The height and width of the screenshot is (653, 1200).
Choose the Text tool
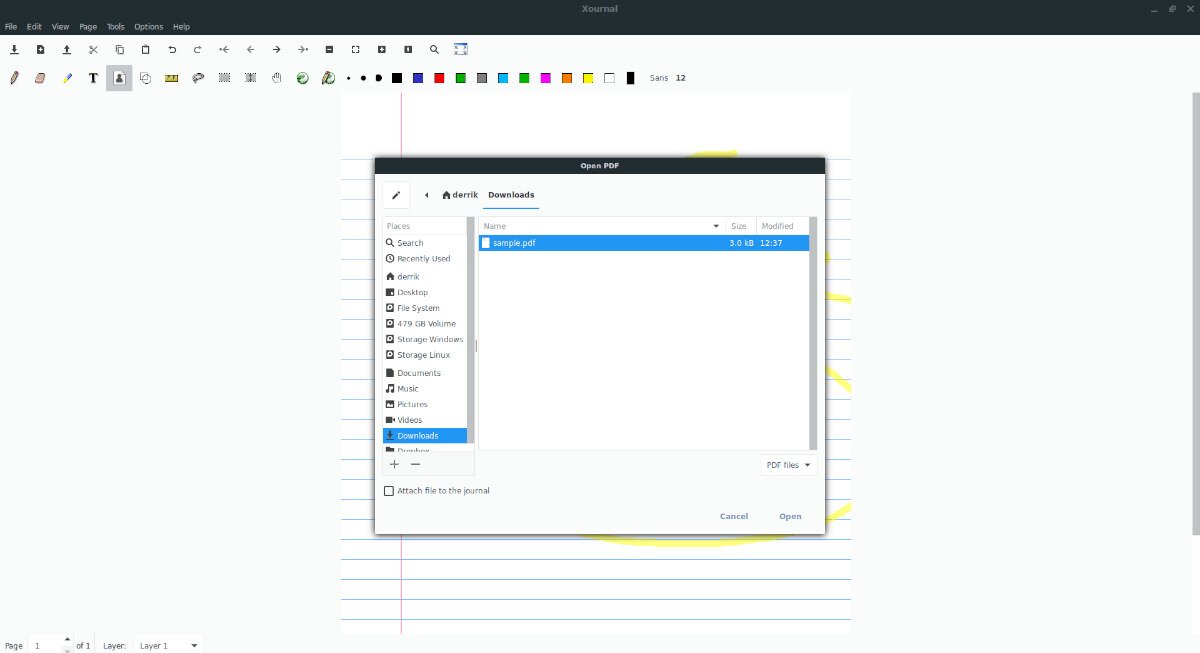click(93, 78)
